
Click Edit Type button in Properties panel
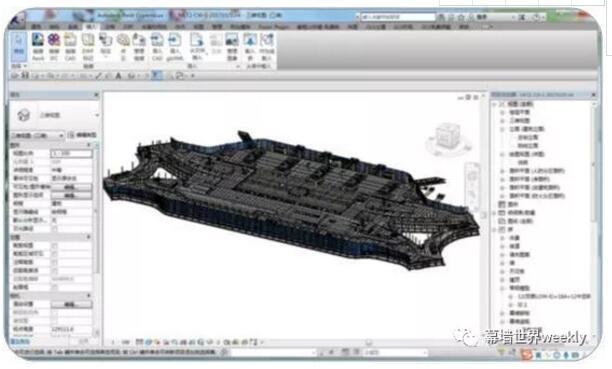pyautogui.click(x=82, y=135)
